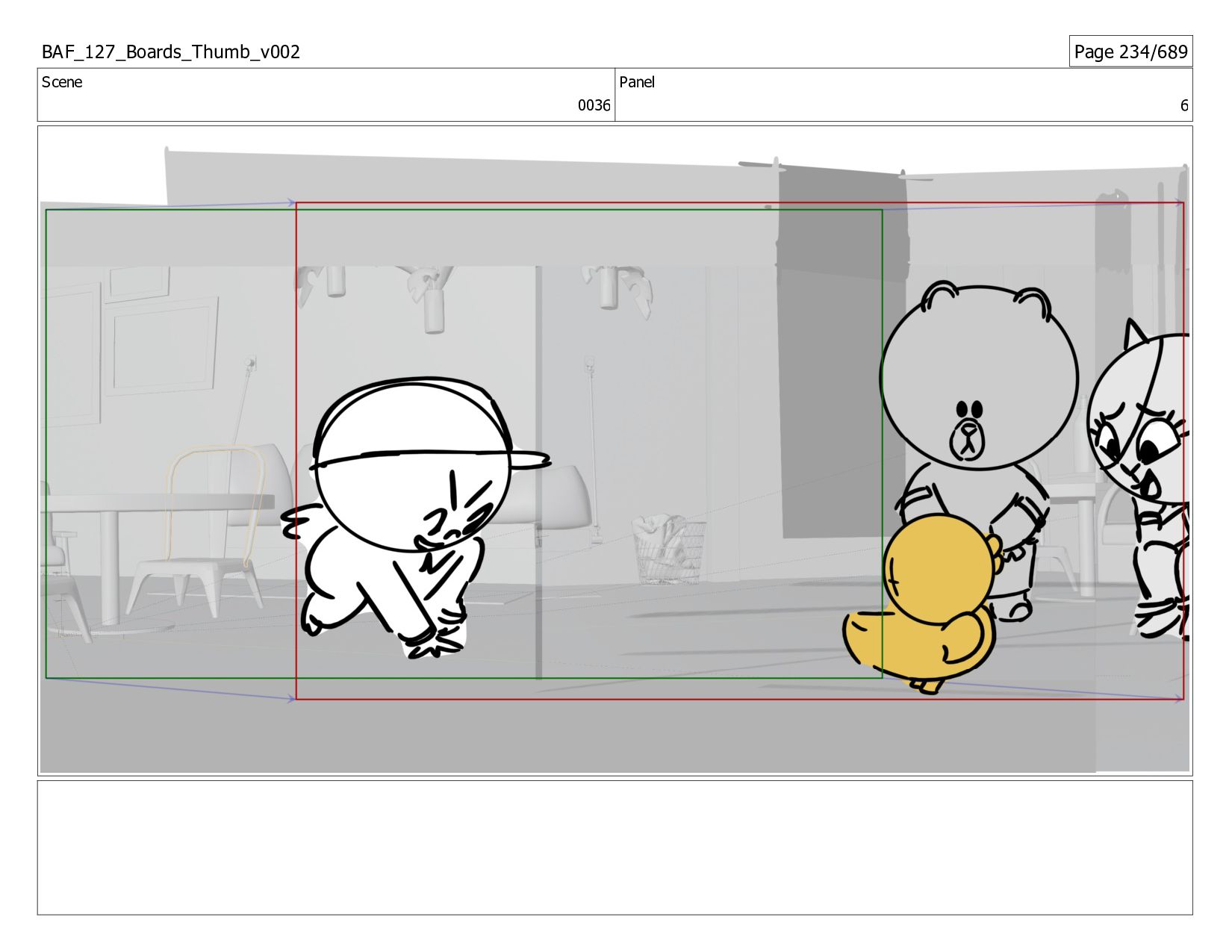Click the panel number 6

tap(1183, 105)
